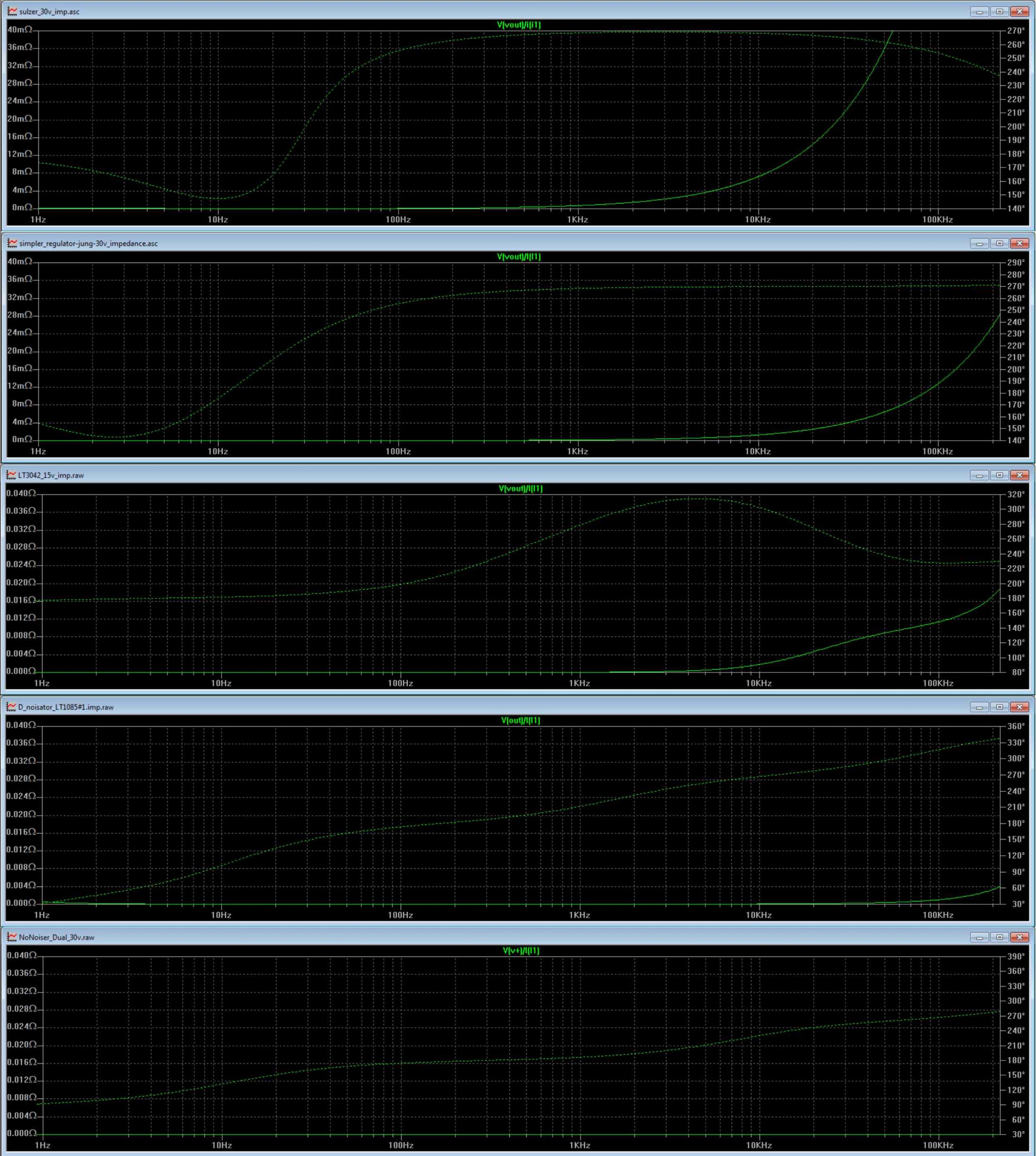Viewport: 1036px width, 1156px height.
Task: Maximize the LT3042_15v_imp.raw window
Action: pos(999,475)
